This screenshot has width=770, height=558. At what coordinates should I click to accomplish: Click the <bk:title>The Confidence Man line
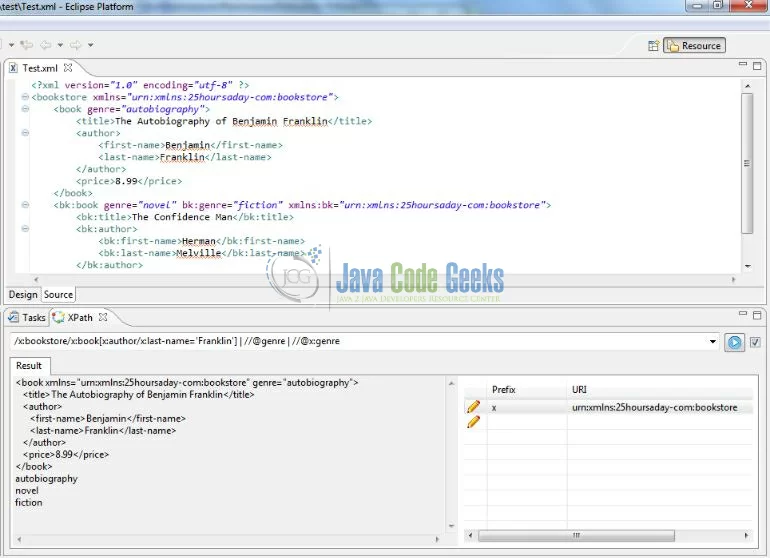point(185,217)
